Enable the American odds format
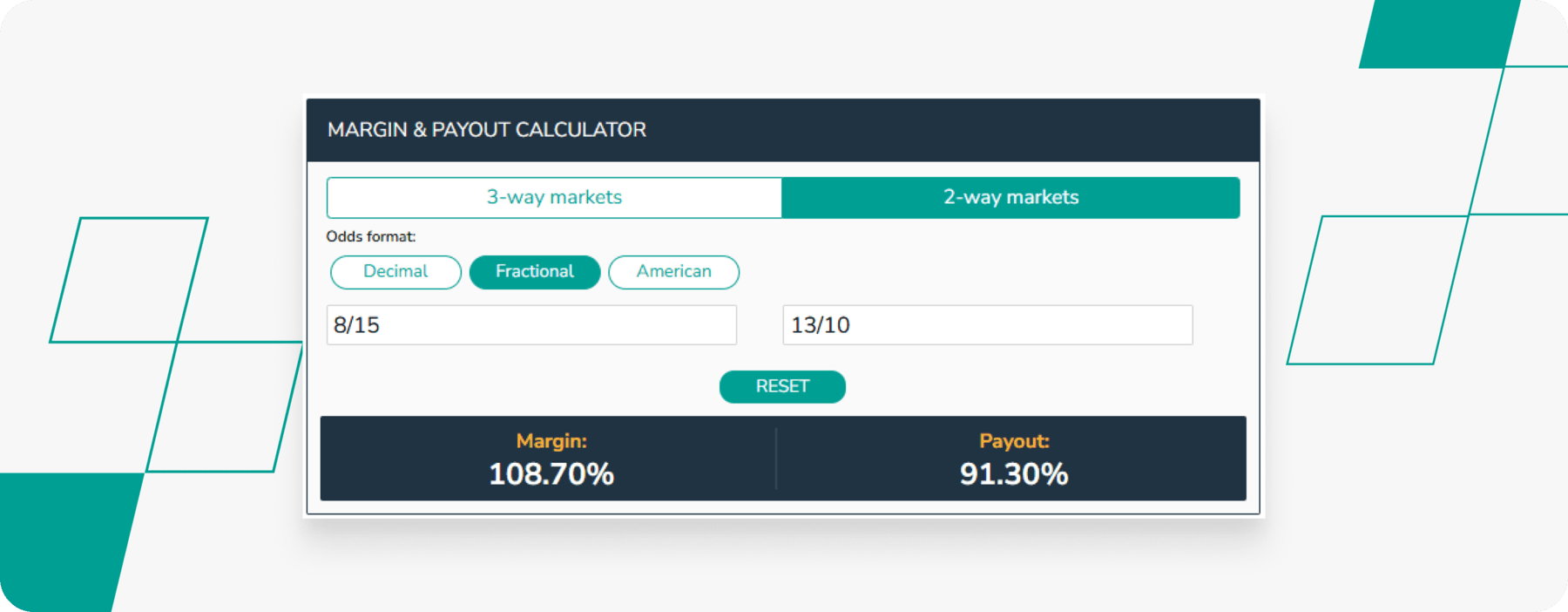 (673, 272)
